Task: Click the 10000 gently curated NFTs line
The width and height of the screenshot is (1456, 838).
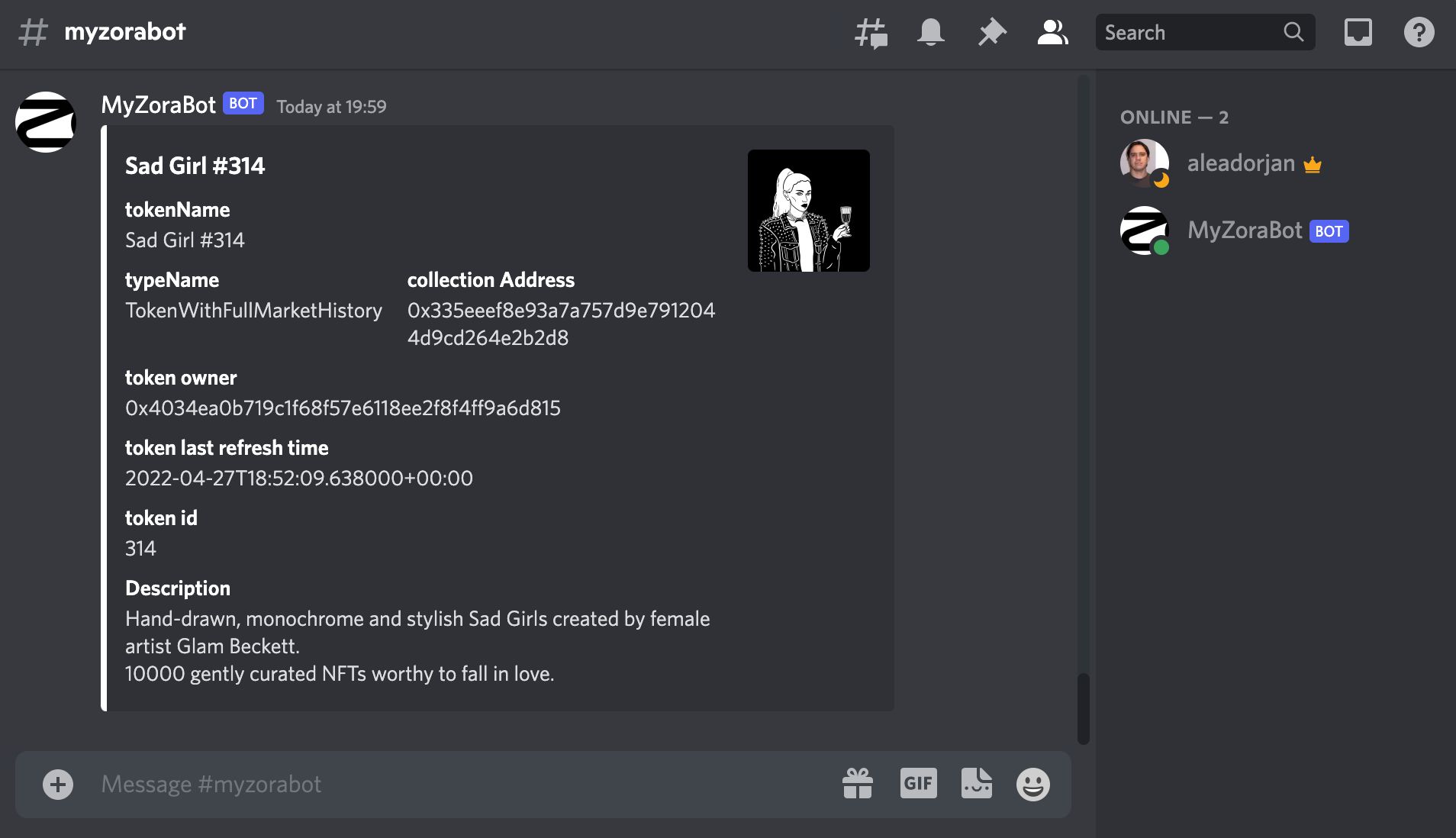Action: pyautogui.click(x=340, y=673)
